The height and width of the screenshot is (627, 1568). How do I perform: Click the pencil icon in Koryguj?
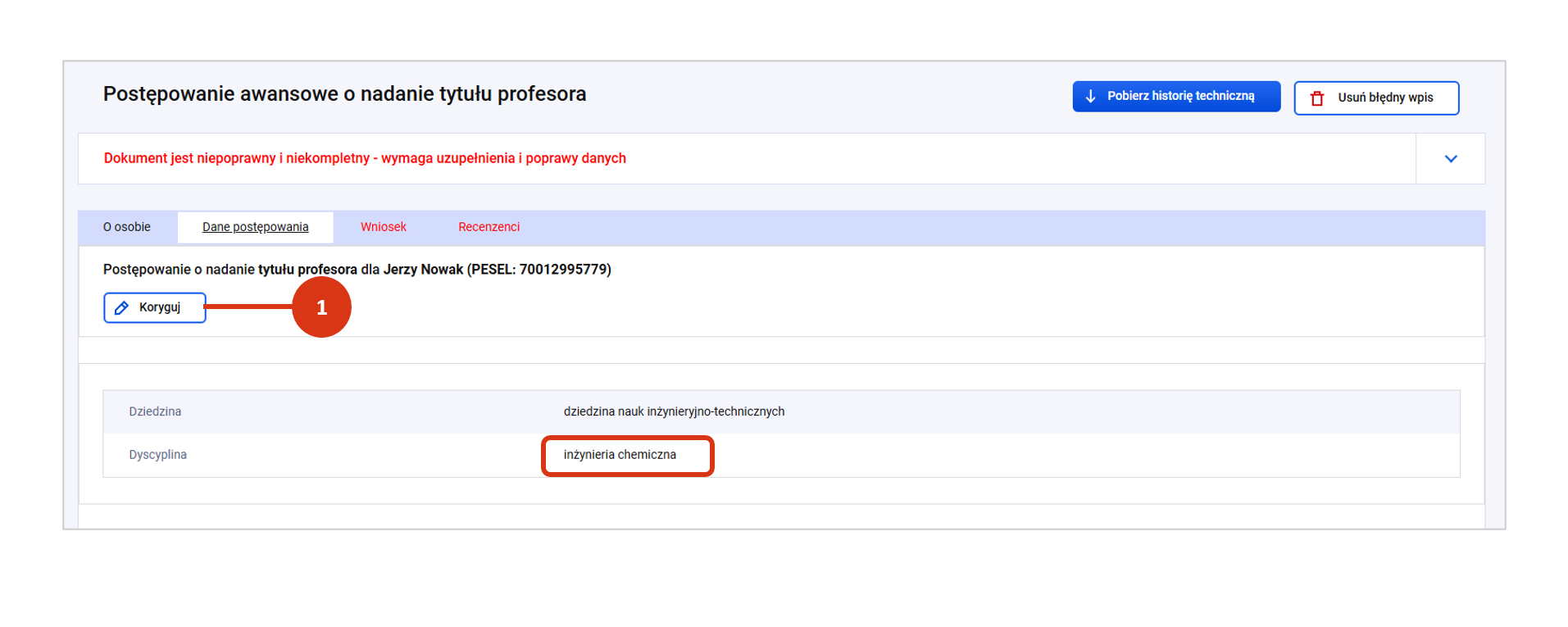point(122,308)
